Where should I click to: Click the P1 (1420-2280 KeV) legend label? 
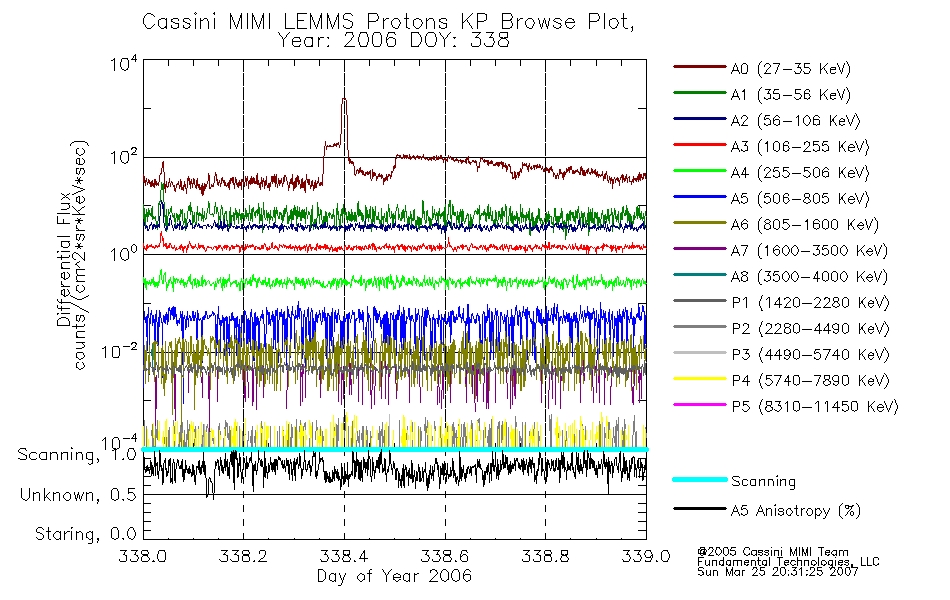(810, 303)
